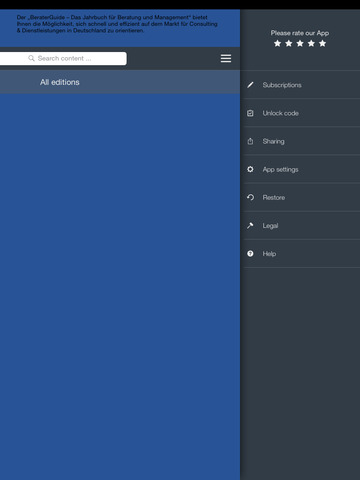Select the All editions tab
Viewport: 360px width, 480px height.
point(60,82)
